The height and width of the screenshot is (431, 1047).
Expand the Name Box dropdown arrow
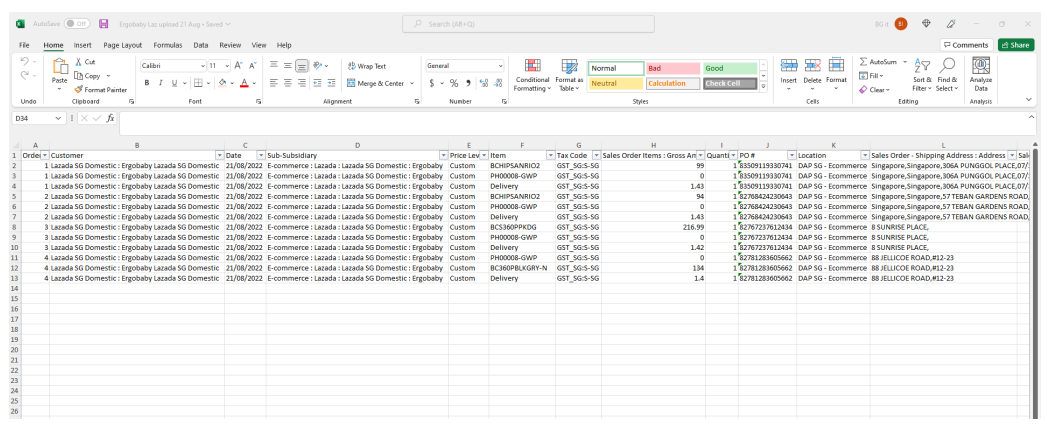(x=58, y=118)
